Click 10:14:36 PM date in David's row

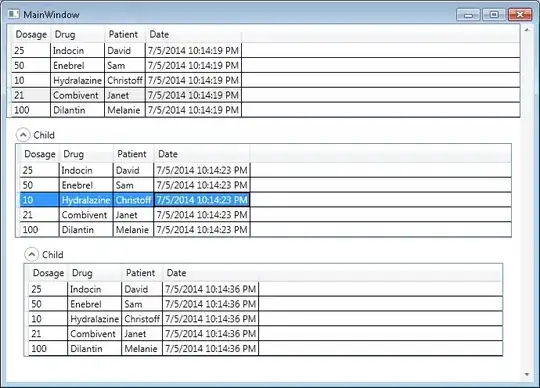211,289
